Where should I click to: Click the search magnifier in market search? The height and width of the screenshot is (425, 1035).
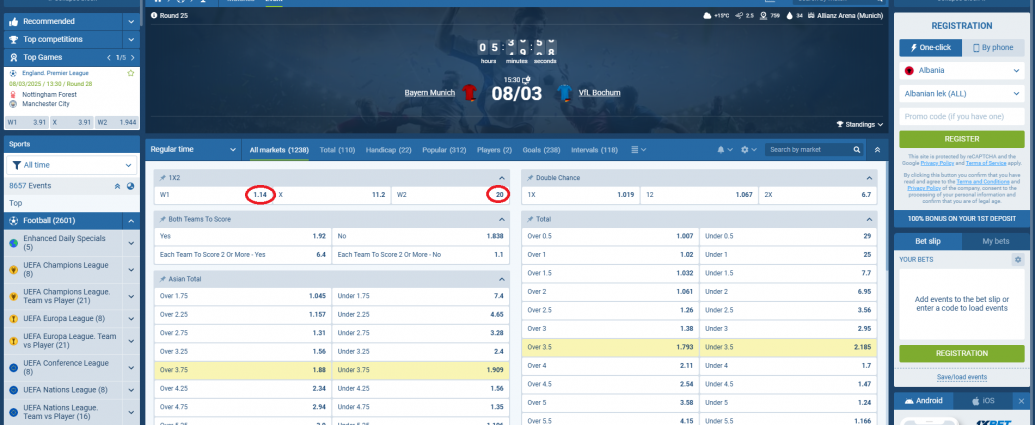tap(856, 150)
